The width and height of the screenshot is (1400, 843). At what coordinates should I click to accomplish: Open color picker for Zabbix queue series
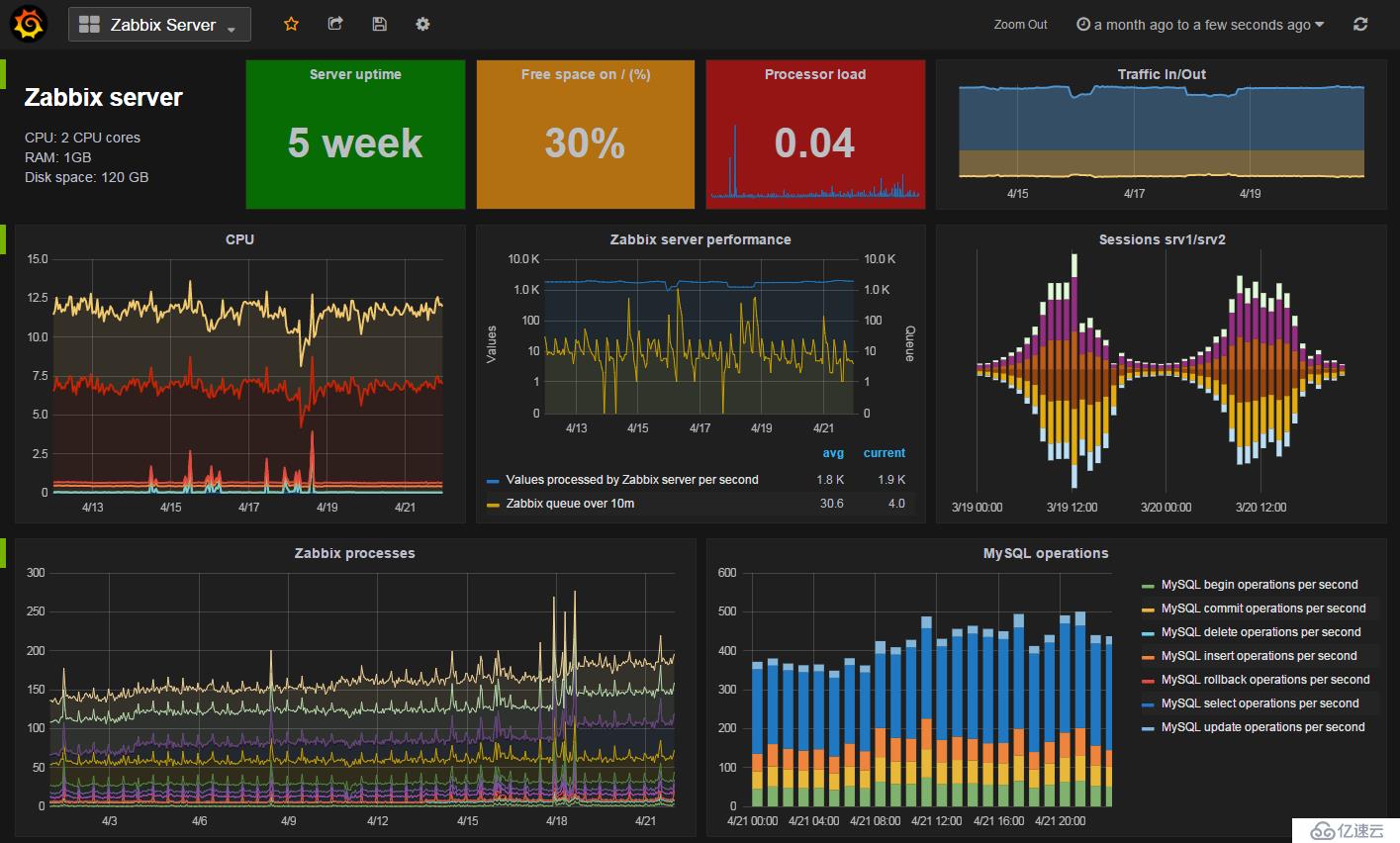pyautogui.click(x=493, y=505)
